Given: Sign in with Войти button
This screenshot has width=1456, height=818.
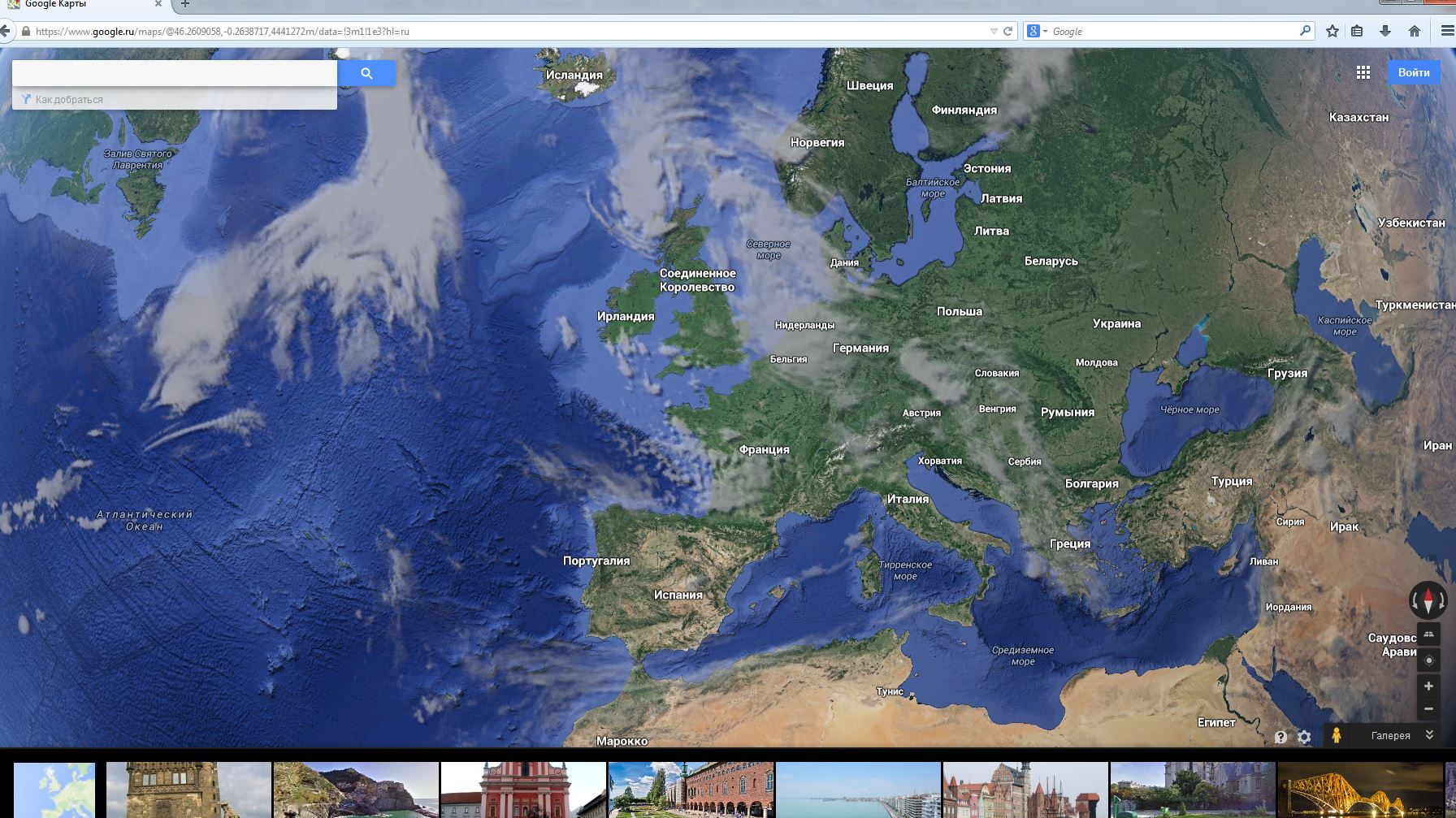Looking at the screenshot, I should [x=1414, y=72].
